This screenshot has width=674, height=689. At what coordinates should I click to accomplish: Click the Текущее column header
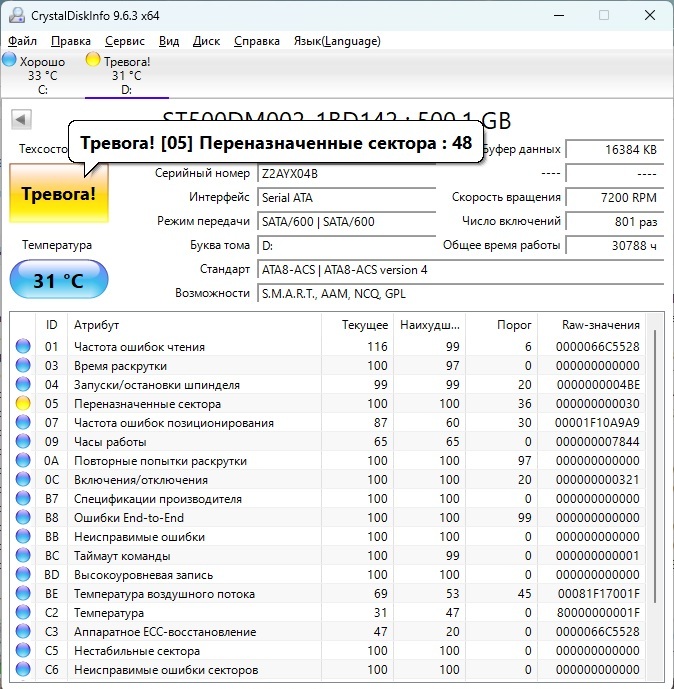(358, 325)
